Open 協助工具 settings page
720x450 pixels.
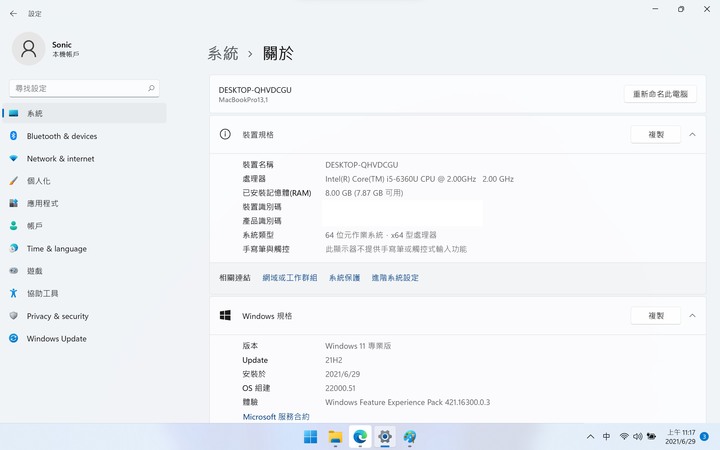pyautogui.click(x=84, y=293)
